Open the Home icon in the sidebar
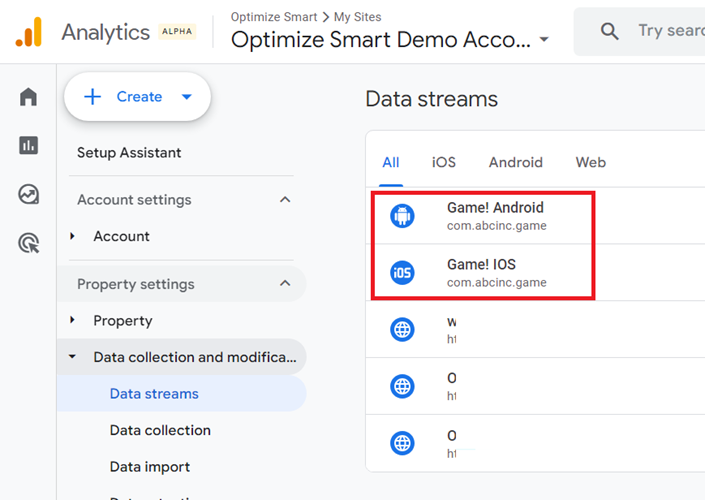 tap(28, 97)
